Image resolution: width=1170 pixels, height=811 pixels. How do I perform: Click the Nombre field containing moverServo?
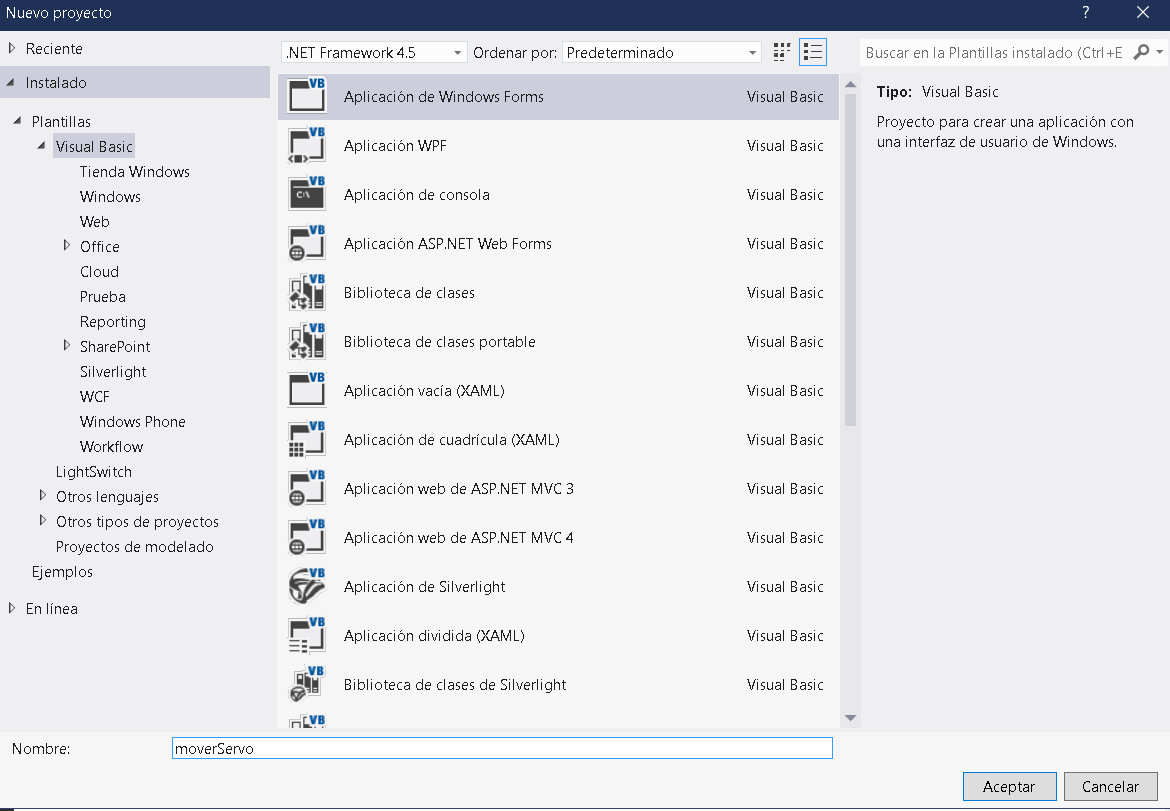click(502, 748)
